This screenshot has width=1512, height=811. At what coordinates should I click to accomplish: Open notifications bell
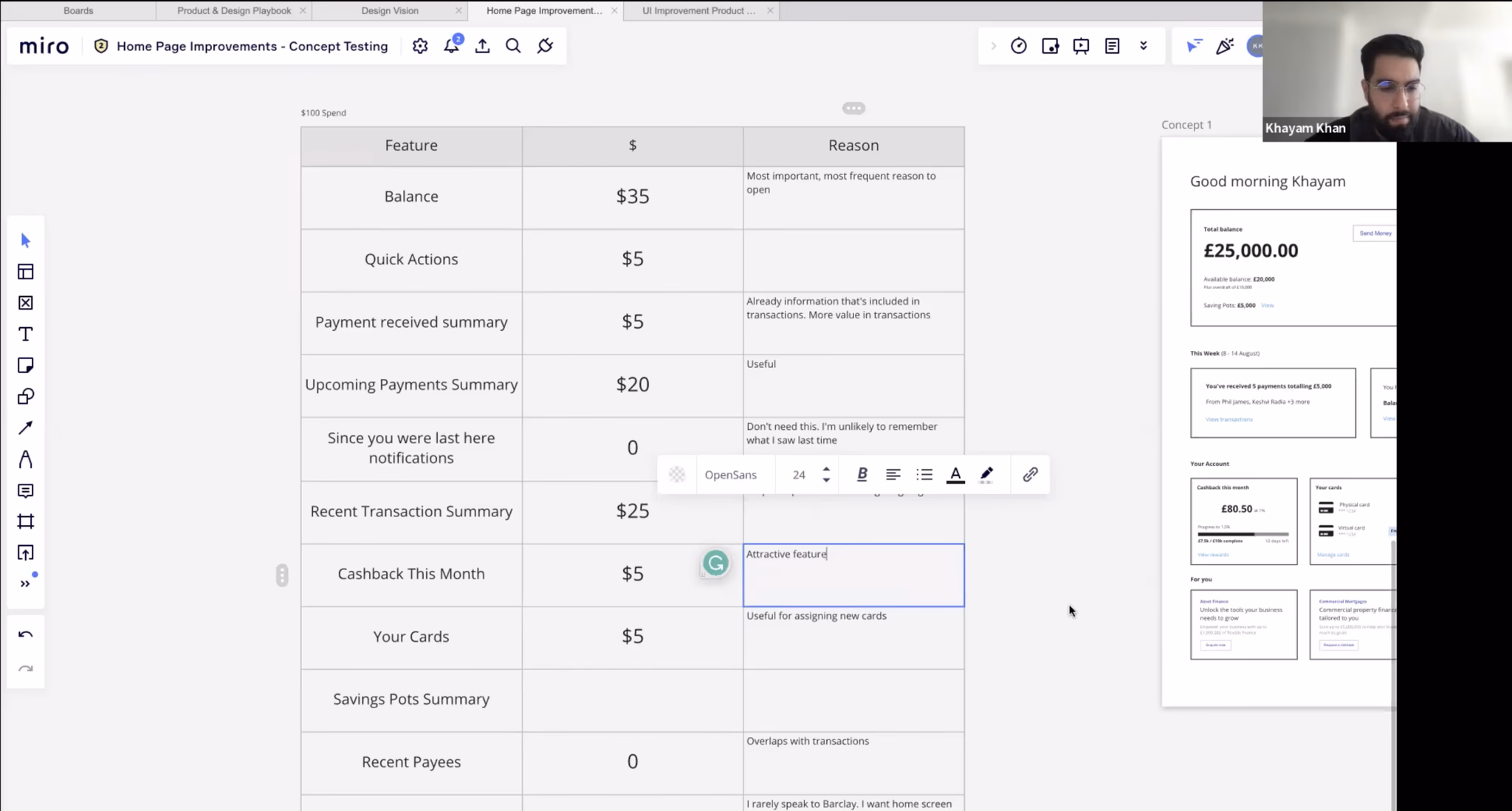451,46
